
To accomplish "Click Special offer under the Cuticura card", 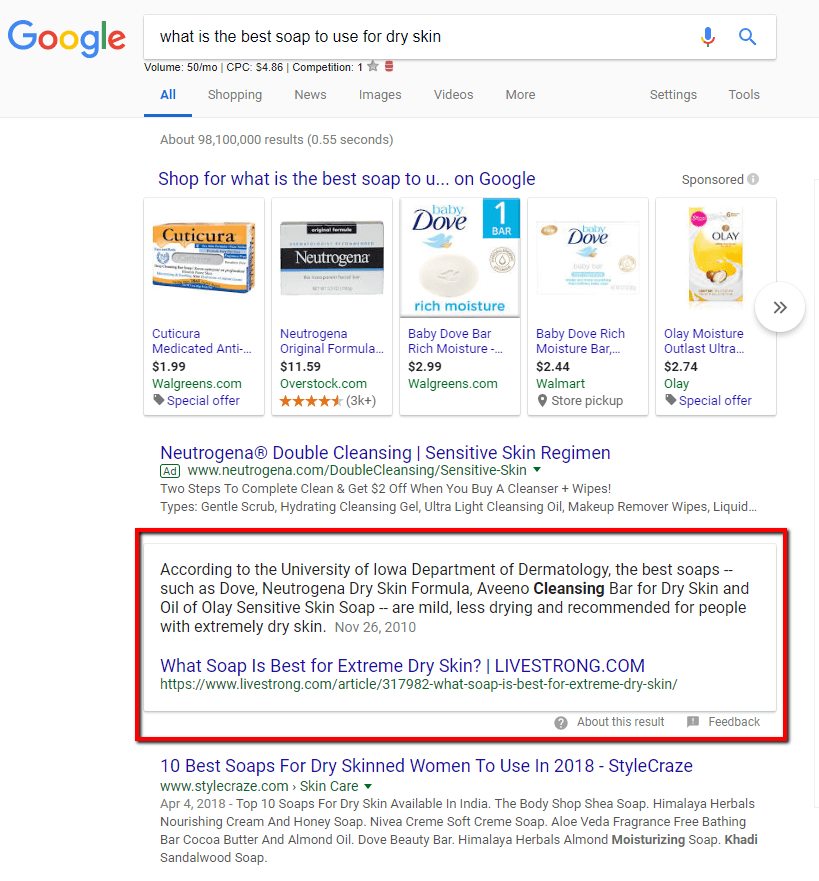I will [x=203, y=401].
